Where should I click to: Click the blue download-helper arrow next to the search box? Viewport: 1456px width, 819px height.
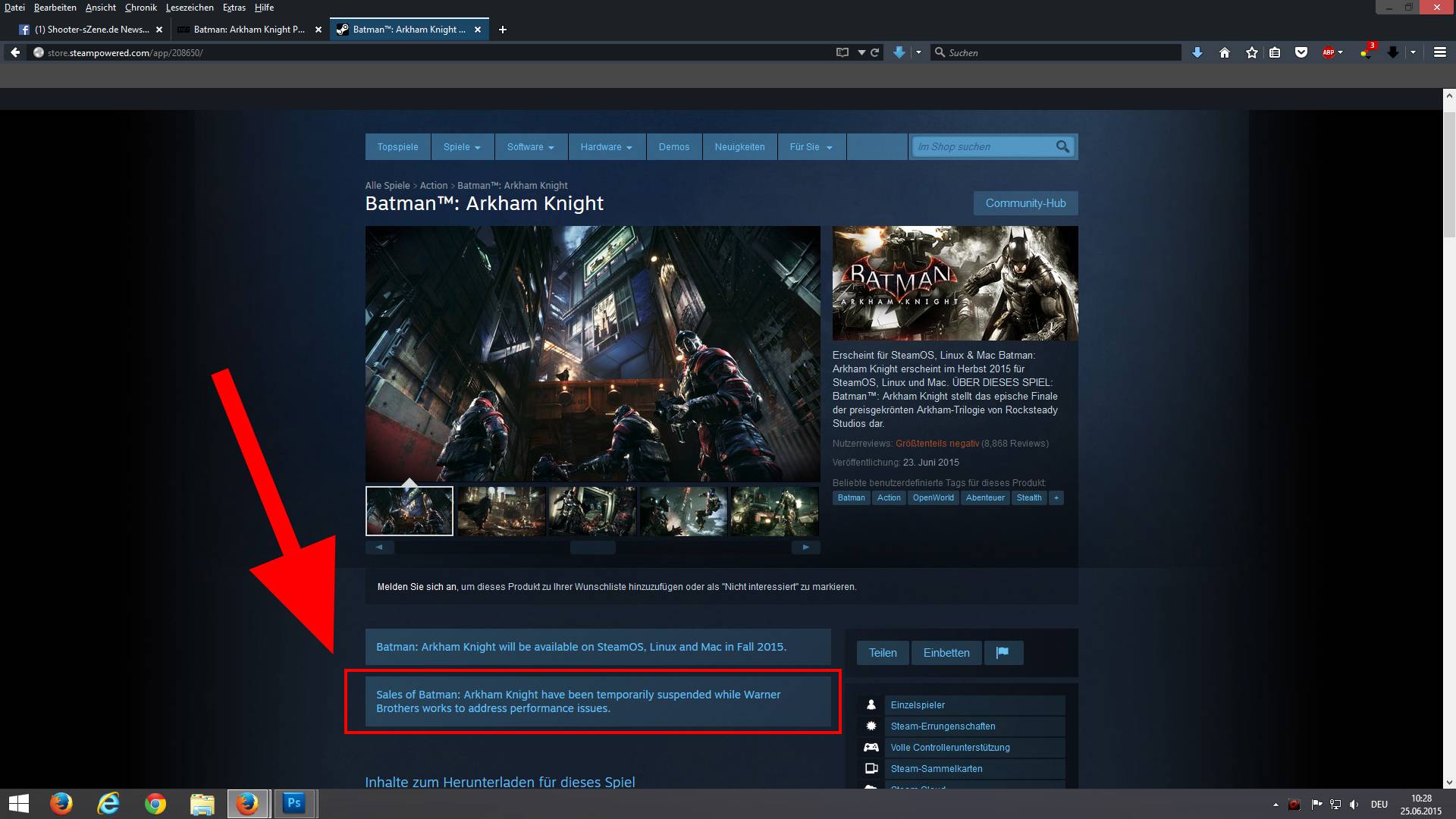pyautogui.click(x=899, y=52)
